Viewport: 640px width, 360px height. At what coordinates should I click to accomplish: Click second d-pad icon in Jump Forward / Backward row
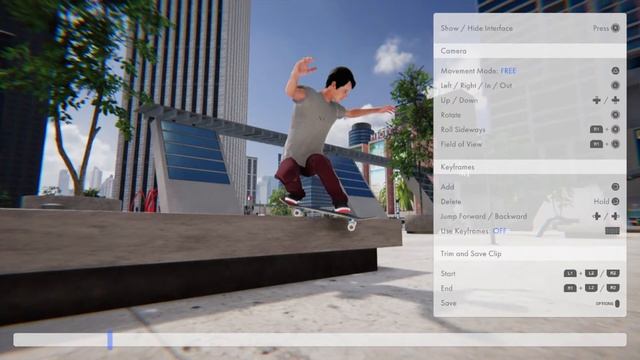click(615, 216)
